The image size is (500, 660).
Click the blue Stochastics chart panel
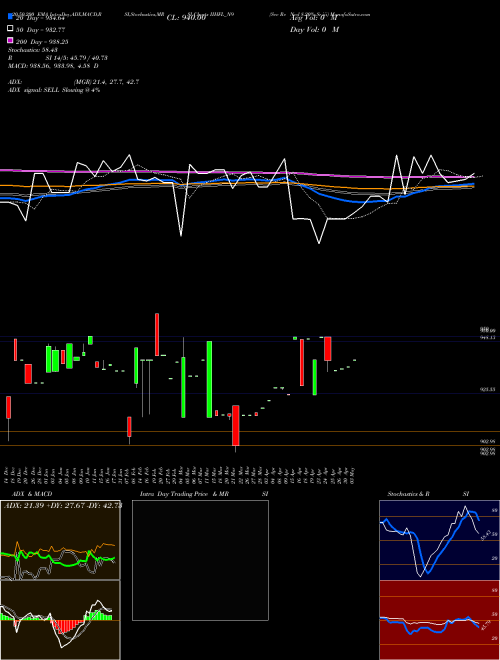[x=439, y=540]
